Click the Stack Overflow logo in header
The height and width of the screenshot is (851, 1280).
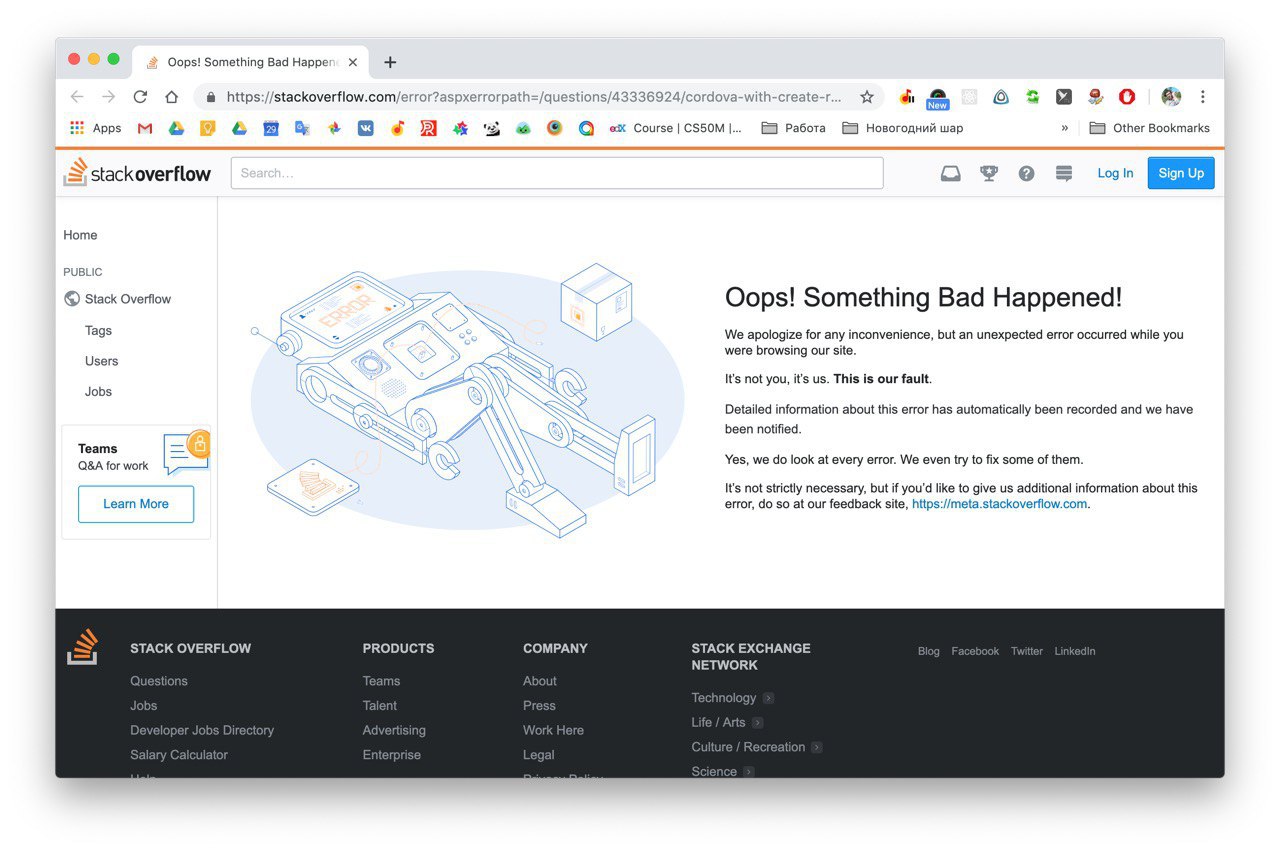(138, 173)
